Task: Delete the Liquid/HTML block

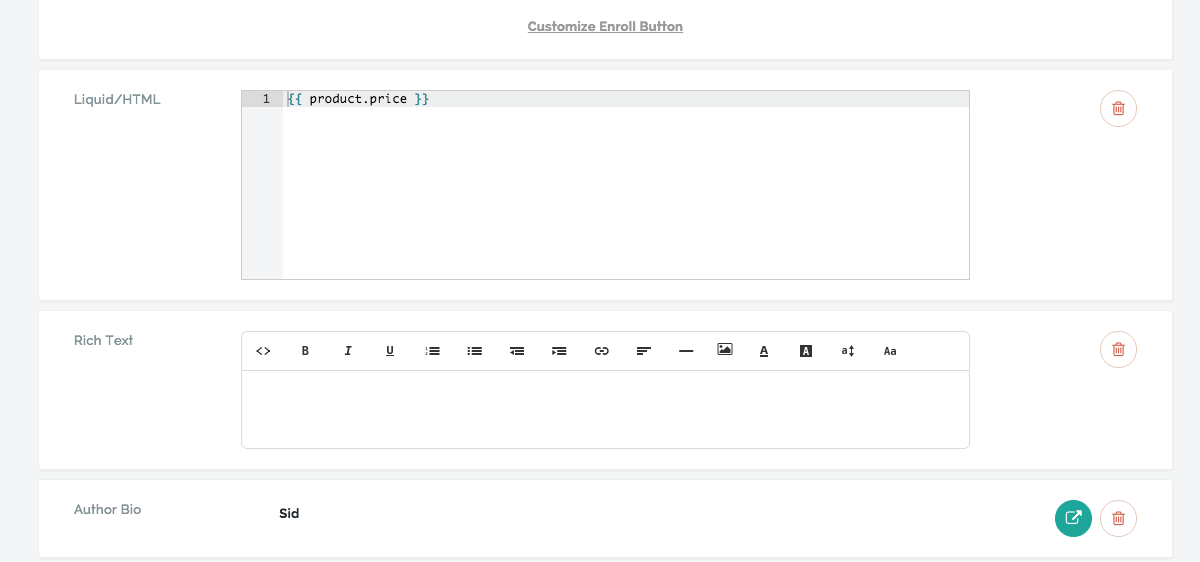Action: click(x=1118, y=108)
